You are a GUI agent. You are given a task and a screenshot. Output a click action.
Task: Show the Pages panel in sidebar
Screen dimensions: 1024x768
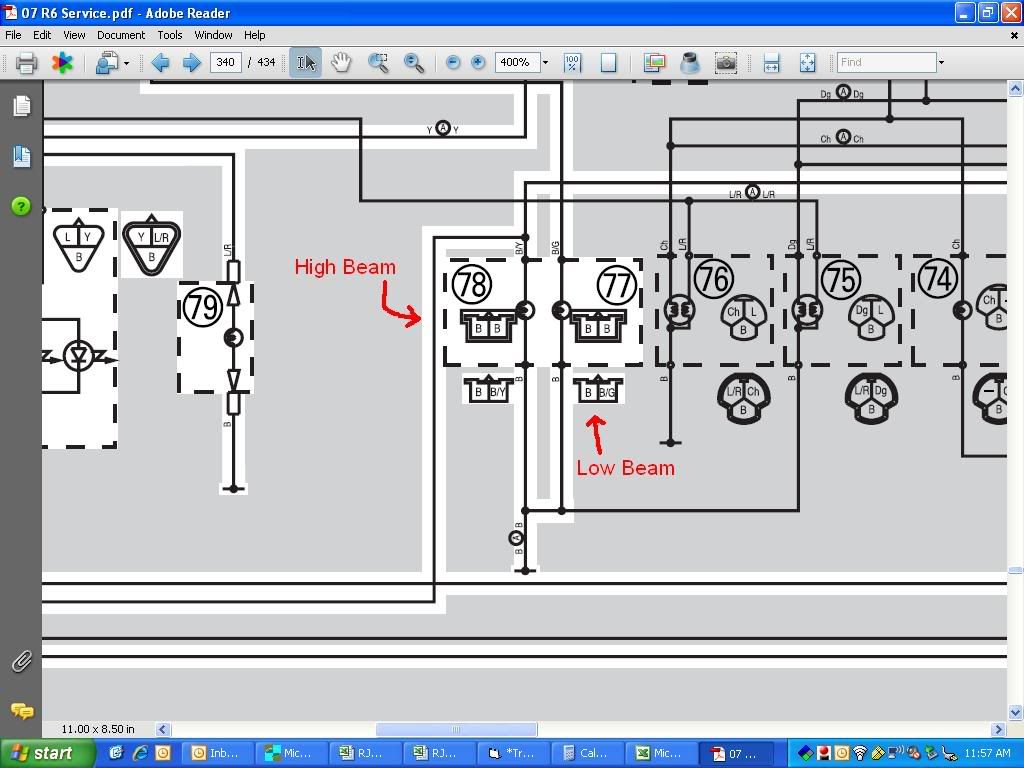(21, 106)
